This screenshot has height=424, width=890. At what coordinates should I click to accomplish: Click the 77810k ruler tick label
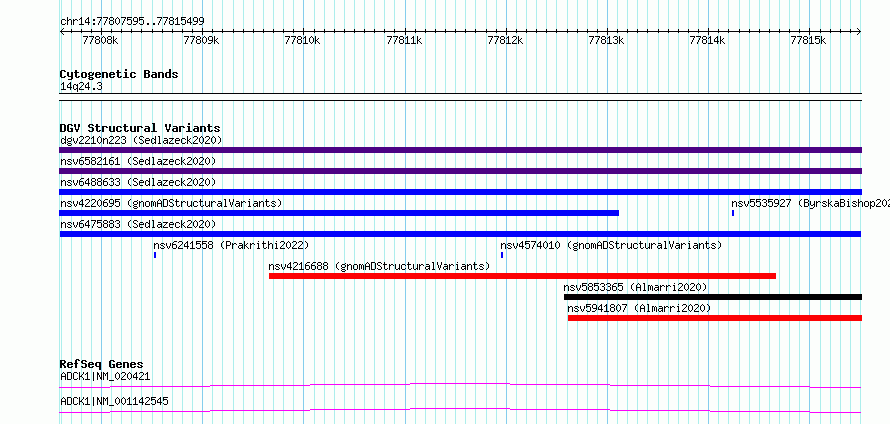point(303,40)
